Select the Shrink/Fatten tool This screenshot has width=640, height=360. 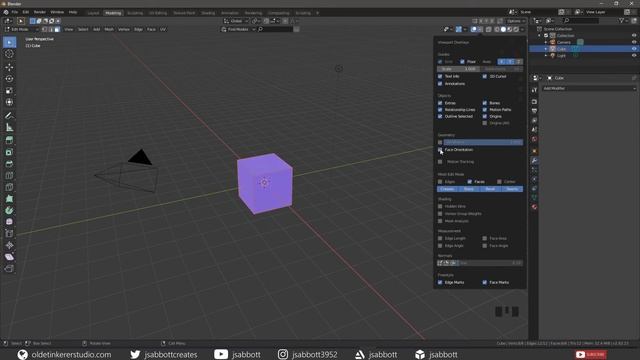tap(9, 245)
